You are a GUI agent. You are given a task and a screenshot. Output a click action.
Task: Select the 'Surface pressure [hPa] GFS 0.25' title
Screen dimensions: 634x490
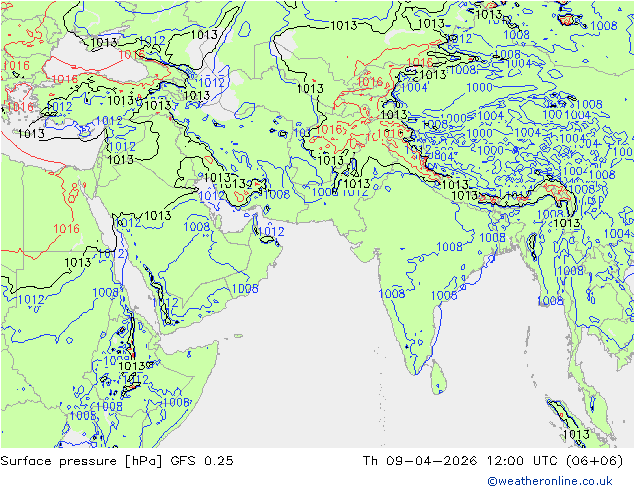coord(117,461)
